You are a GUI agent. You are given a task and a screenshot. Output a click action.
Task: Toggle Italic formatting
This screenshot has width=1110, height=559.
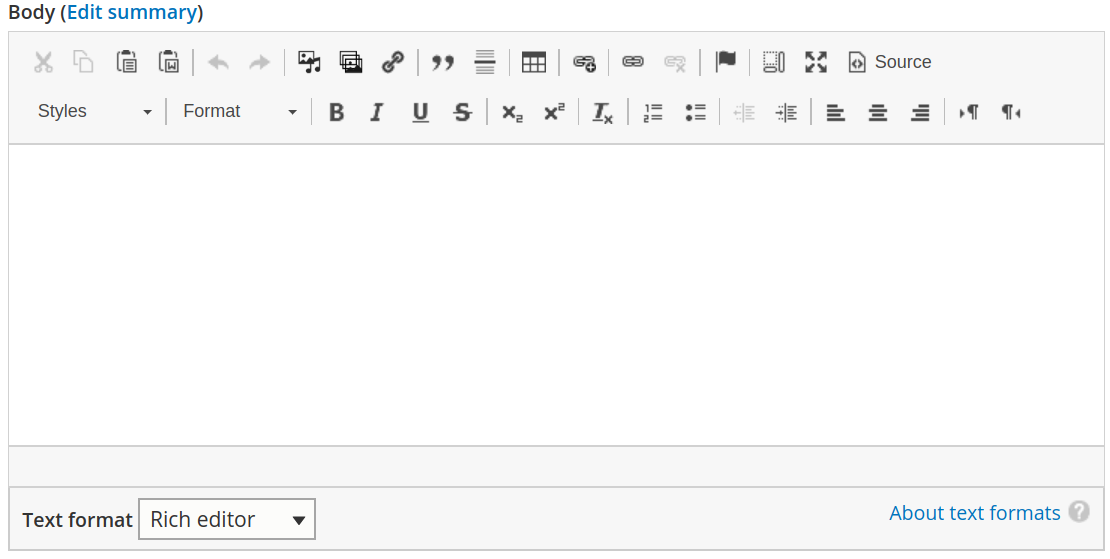pos(377,112)
